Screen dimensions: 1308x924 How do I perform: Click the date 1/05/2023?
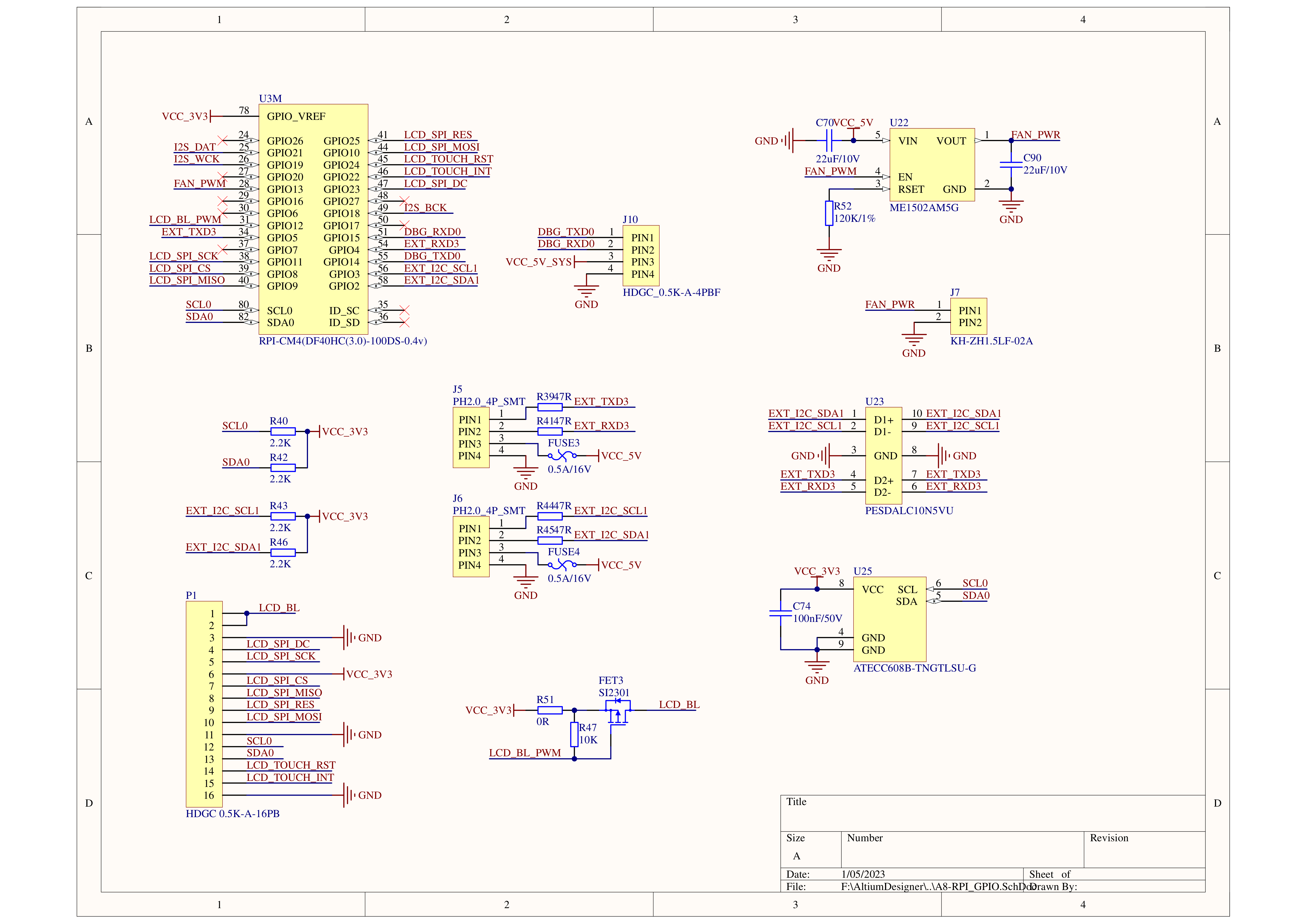coord(863,874)
